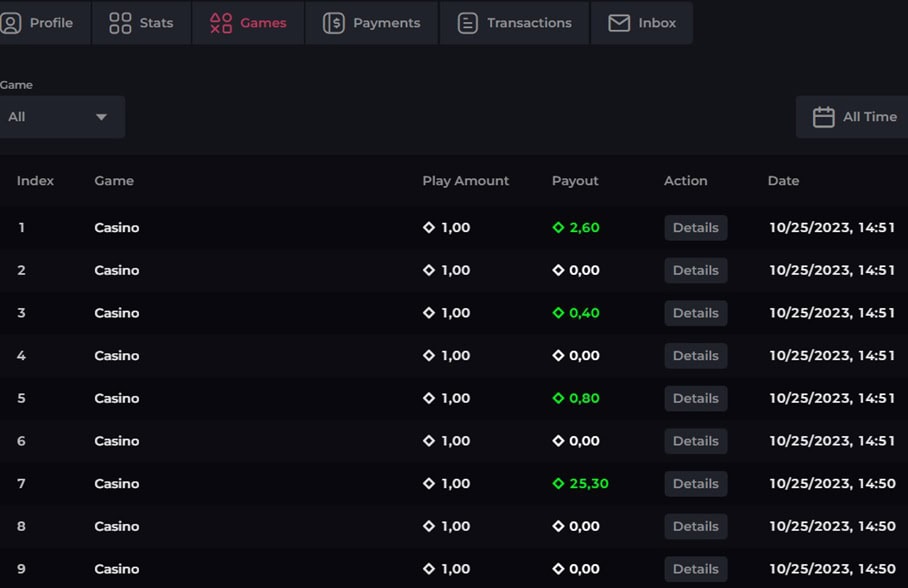Open Details for game index 6
The width and height of the screenshot is (908, 588).
pos(695,441)
